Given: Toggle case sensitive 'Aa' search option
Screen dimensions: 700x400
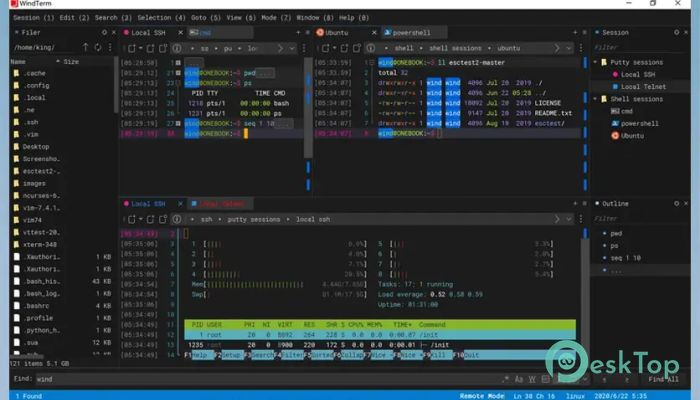Looking at the screenshot, I should coord(519,379).
